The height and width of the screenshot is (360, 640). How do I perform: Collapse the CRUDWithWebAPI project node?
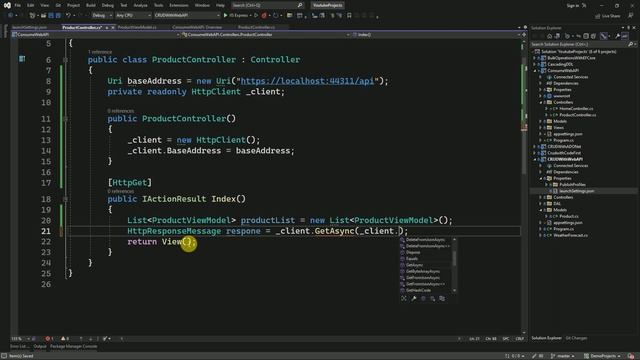point(535,159)
